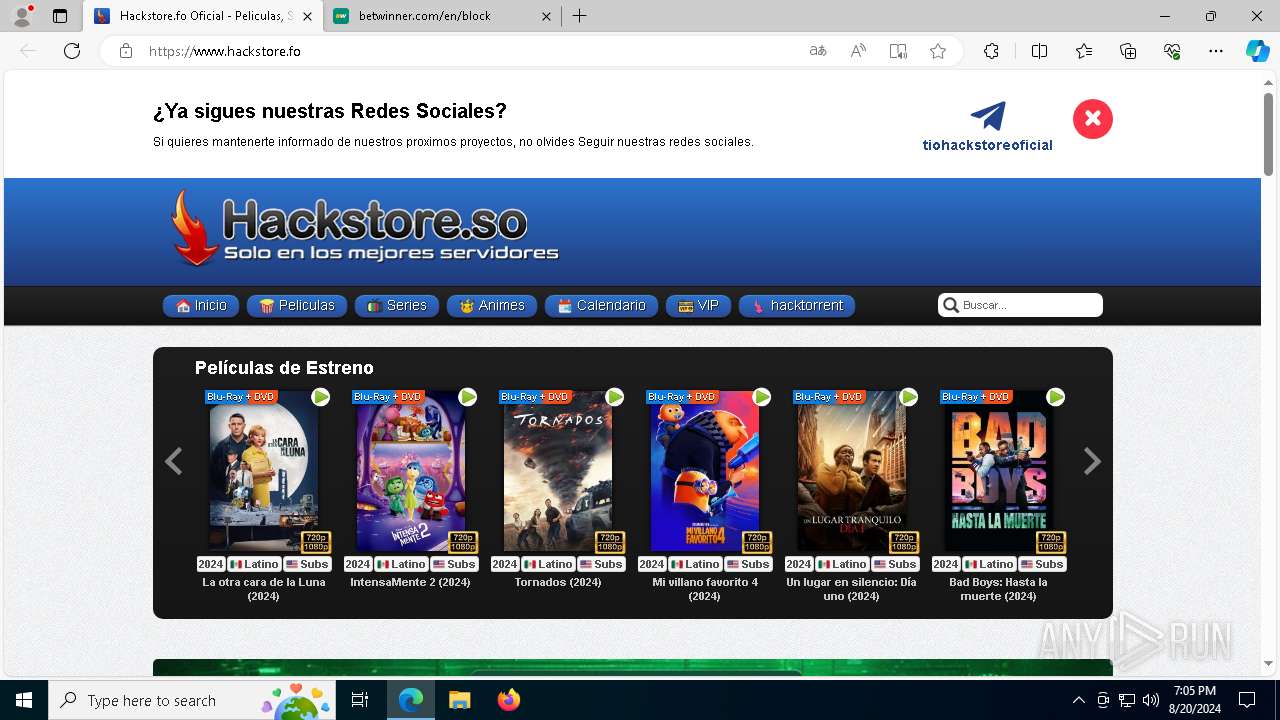Open the browser profile avatar

tap(22, 16)
